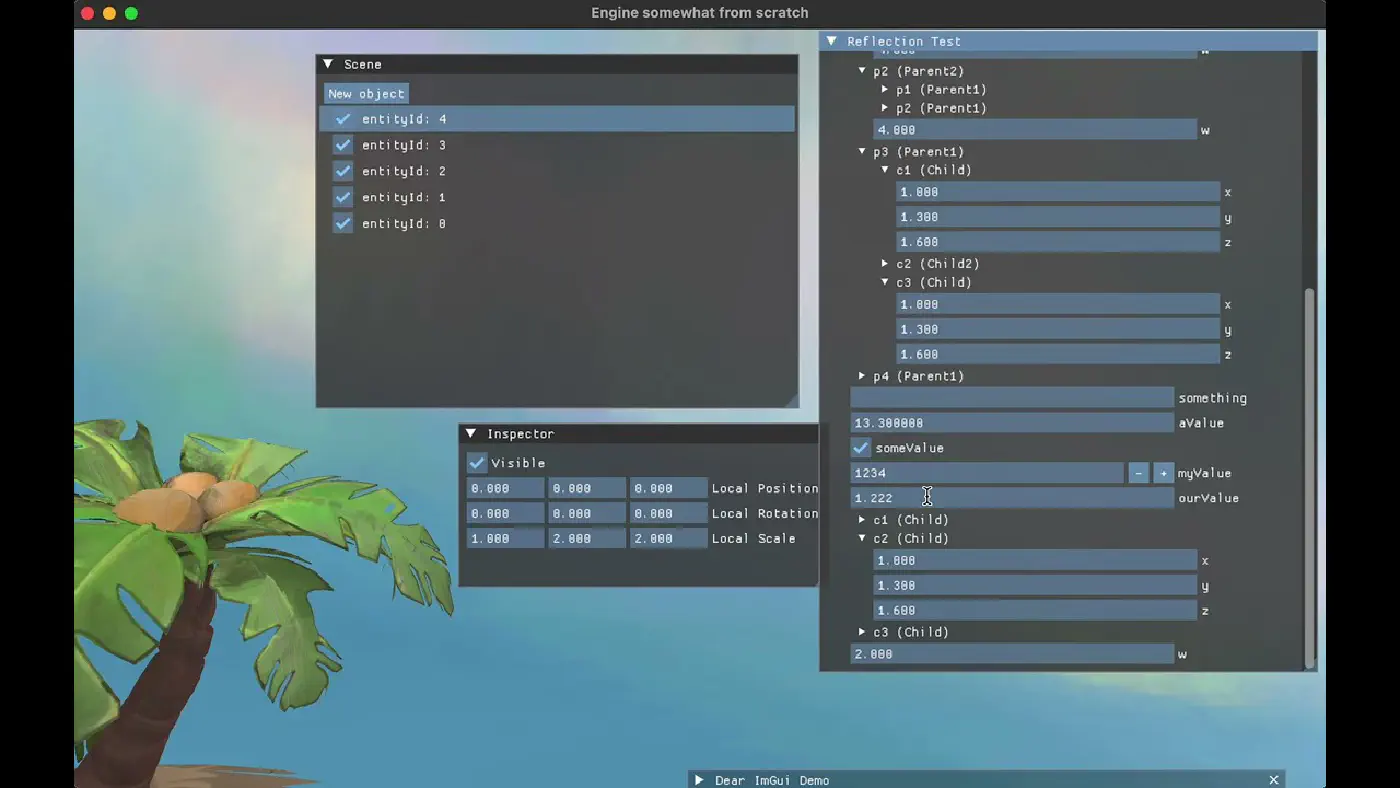Click the plus button for myValue
The width and height of the screenshot is (1400, 788).
coord(1163,473)
